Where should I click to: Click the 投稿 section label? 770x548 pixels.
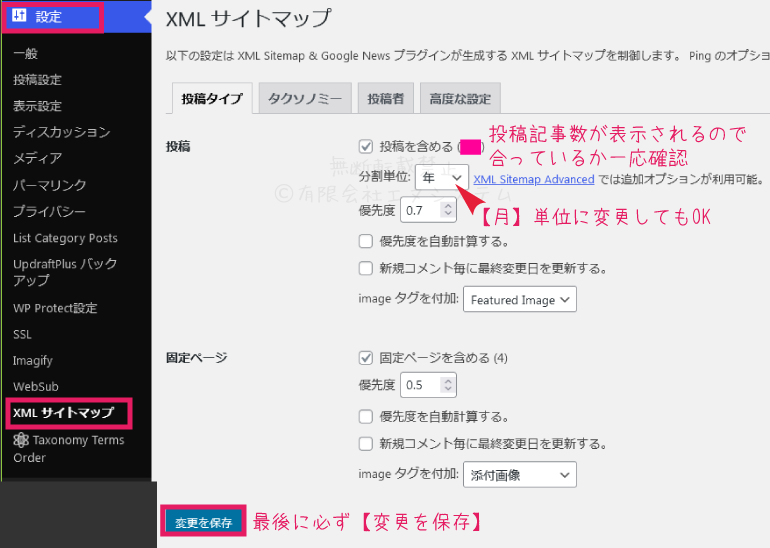[x=178, y=146]
